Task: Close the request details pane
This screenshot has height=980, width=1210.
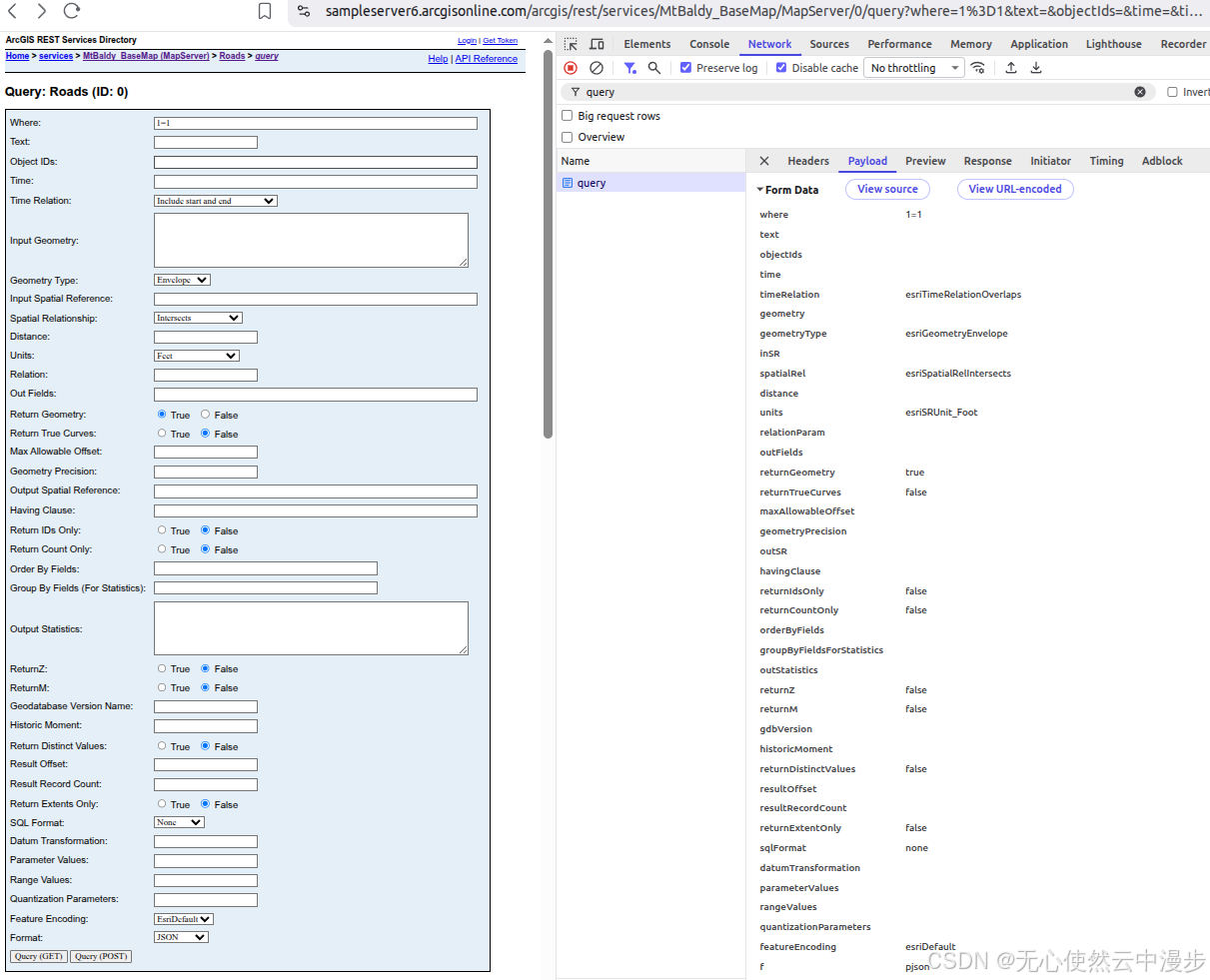Action: 764,161
